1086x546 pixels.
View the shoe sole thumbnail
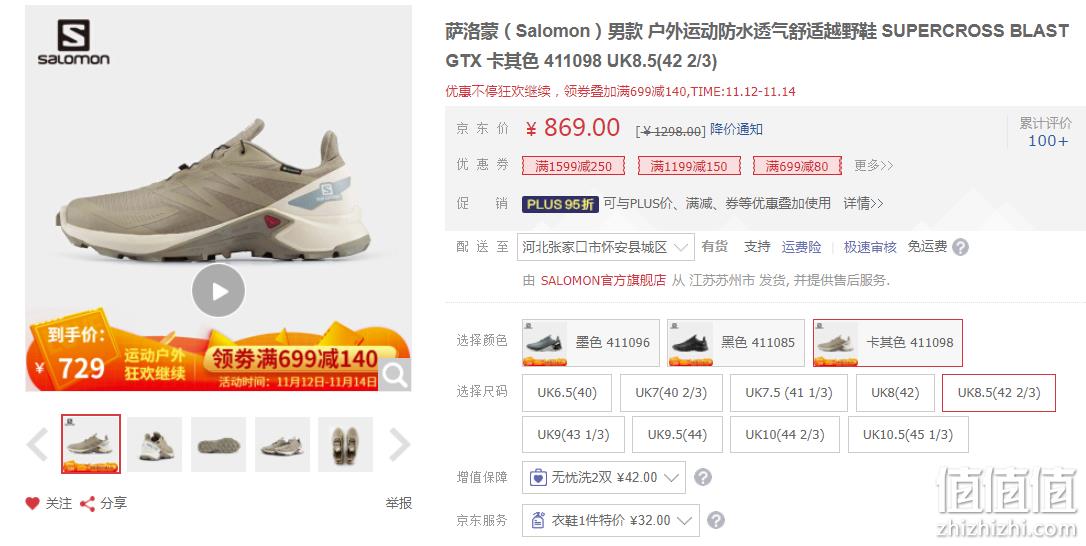[x=218, y=445]
